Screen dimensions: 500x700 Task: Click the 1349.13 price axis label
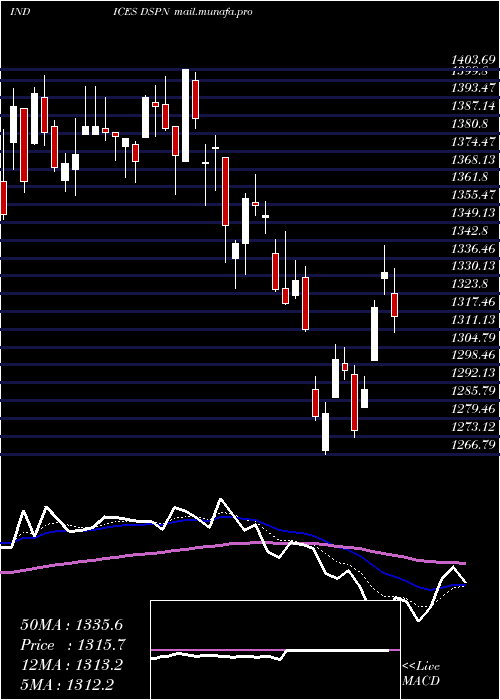(473, 212)
